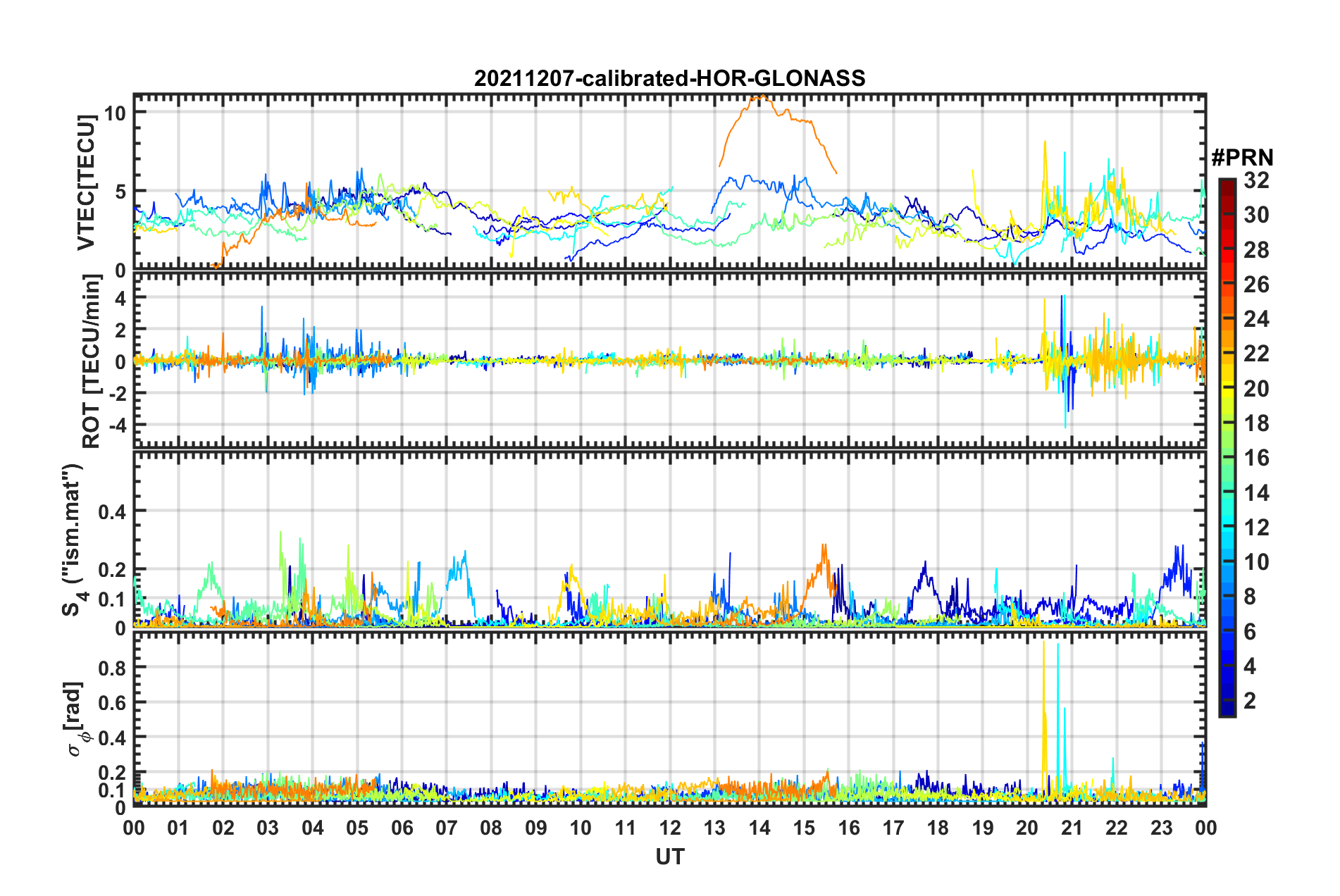Pick the yellow region near PRN 20
Viewport: 1340px width, 896px height.
pos(1227,389)
